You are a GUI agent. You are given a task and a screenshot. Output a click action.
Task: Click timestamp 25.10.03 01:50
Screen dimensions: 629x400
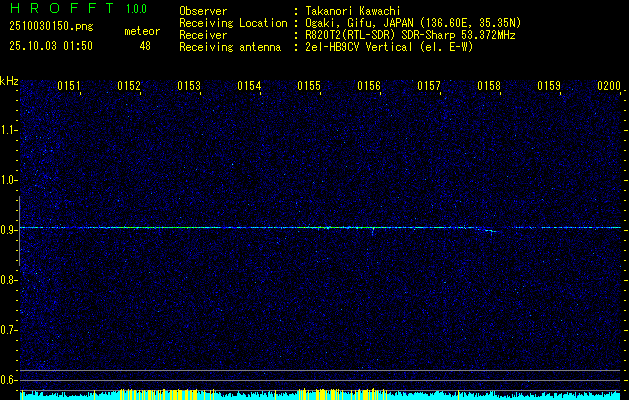[x=51, y=46]
